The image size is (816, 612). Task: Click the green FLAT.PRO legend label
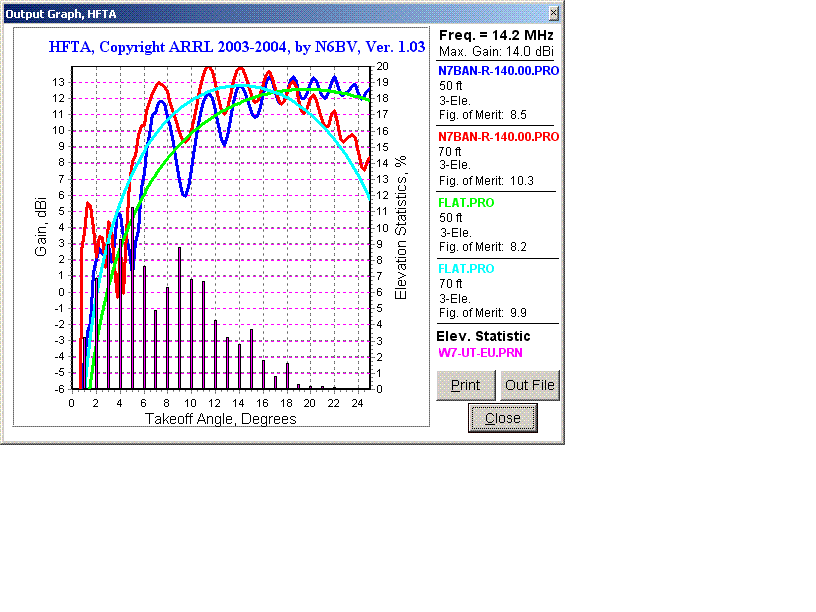(x=467, y=203)
